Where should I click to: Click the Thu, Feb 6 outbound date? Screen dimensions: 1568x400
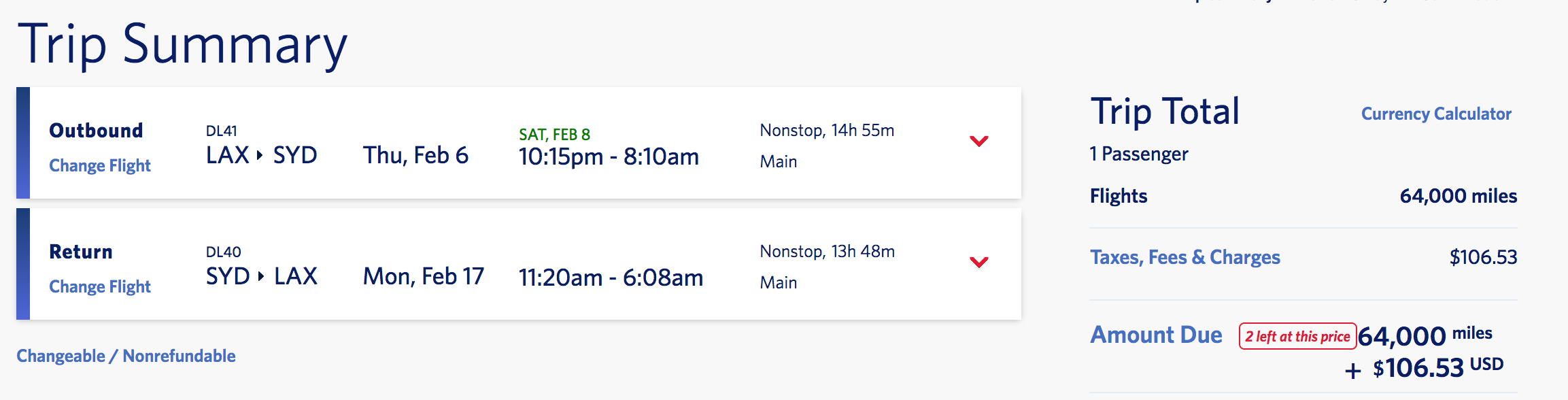(x=415, y=156)
